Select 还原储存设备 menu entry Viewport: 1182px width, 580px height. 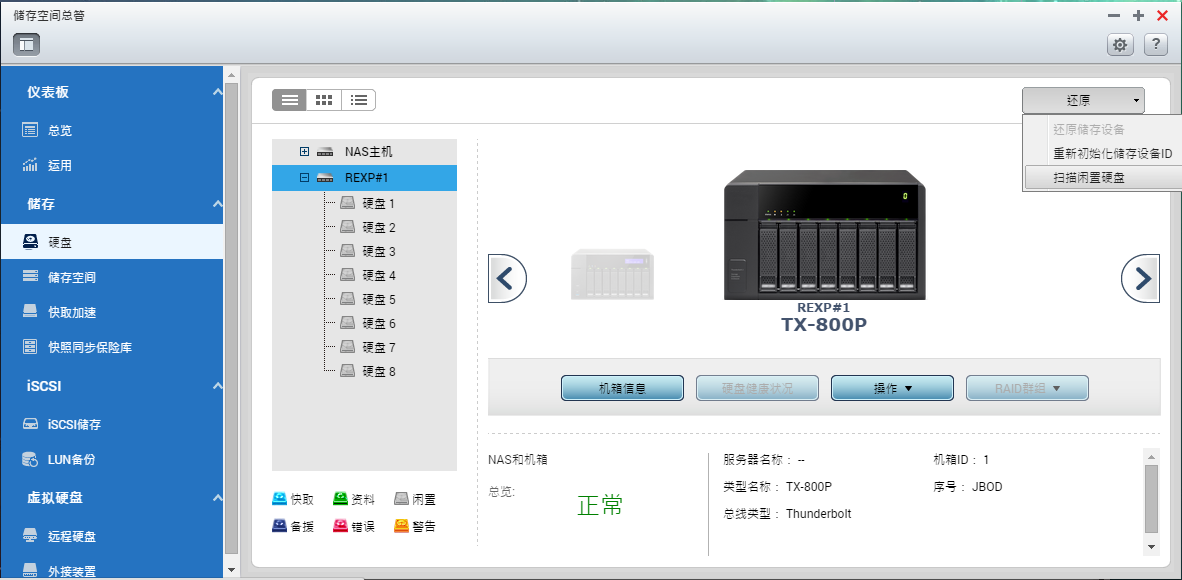click(x=1089, y=129)
